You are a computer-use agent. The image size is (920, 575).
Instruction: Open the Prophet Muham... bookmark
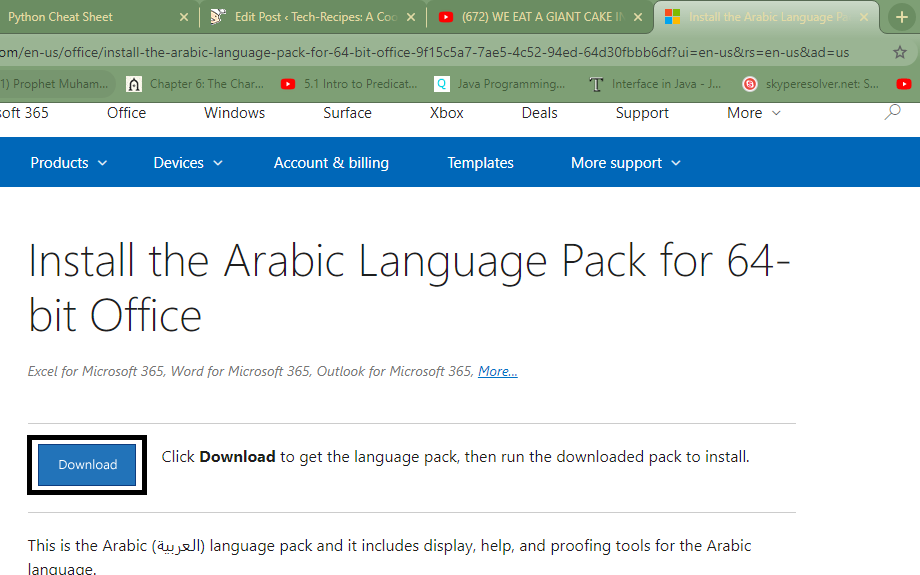pos(54,84)
